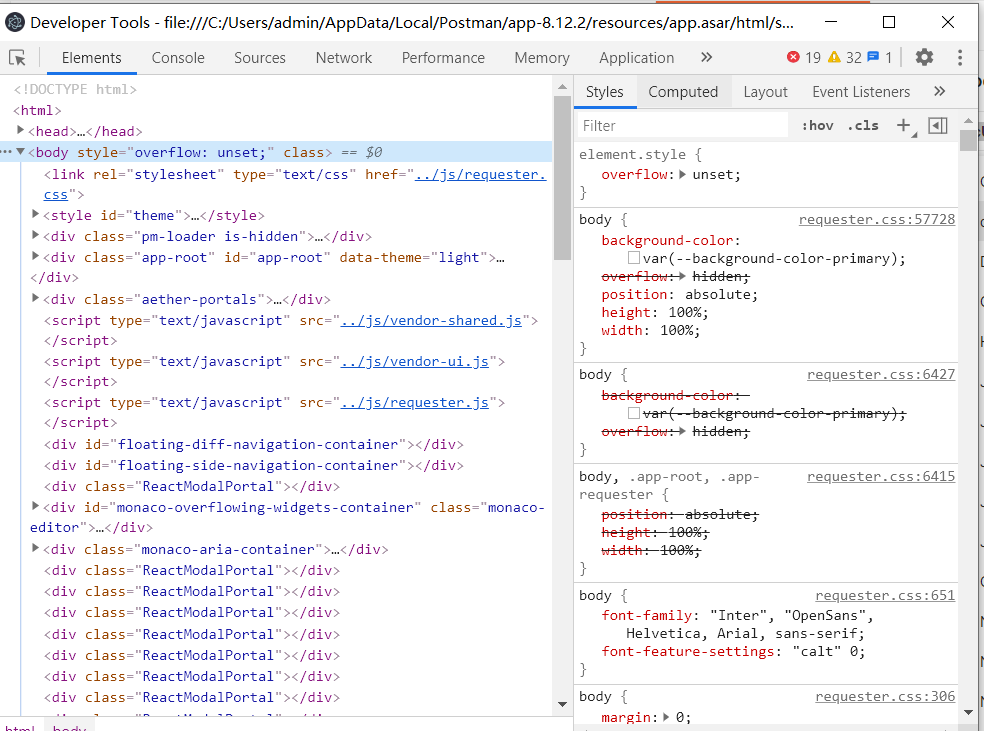This screenshot has height=731, width=984.
Task: Open ../js/requester.js script link
Action: coord(414,402)
